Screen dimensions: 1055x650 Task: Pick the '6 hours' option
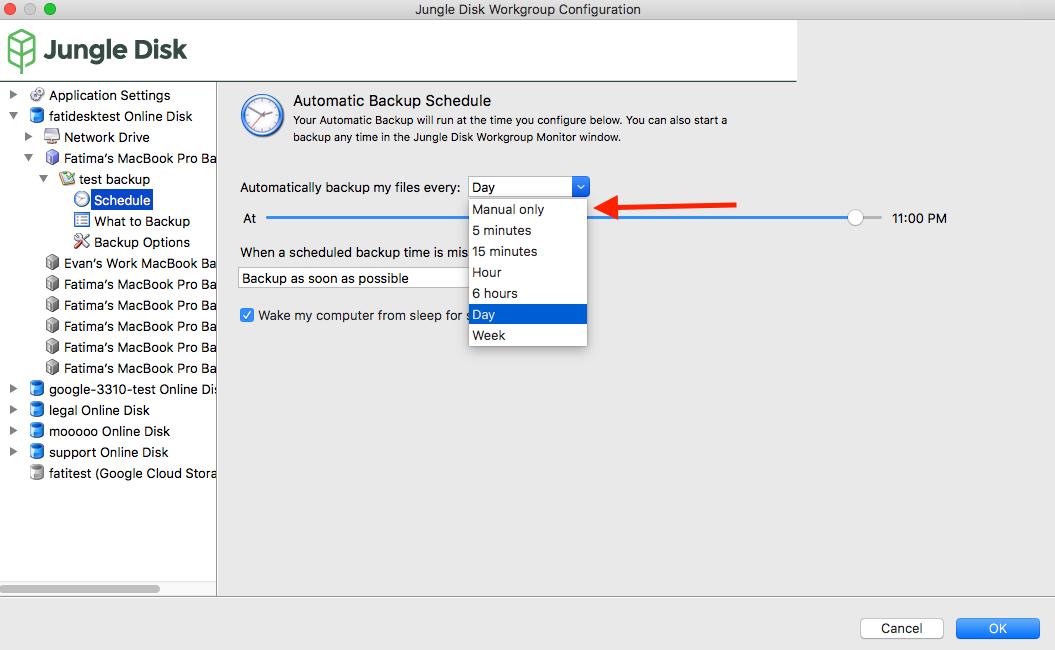tap(528, 293)
